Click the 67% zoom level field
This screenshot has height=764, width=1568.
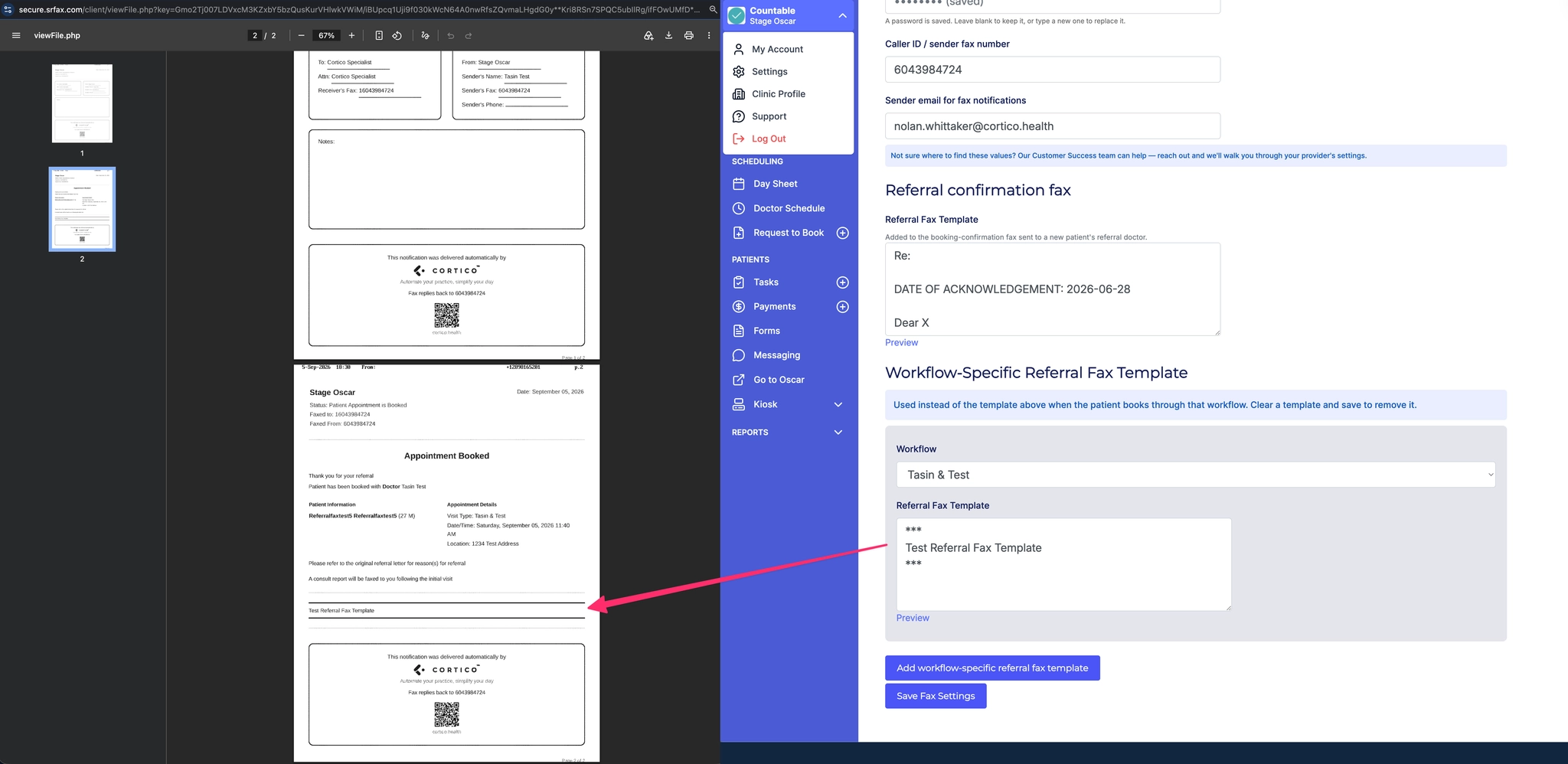(x=326, y=35)
